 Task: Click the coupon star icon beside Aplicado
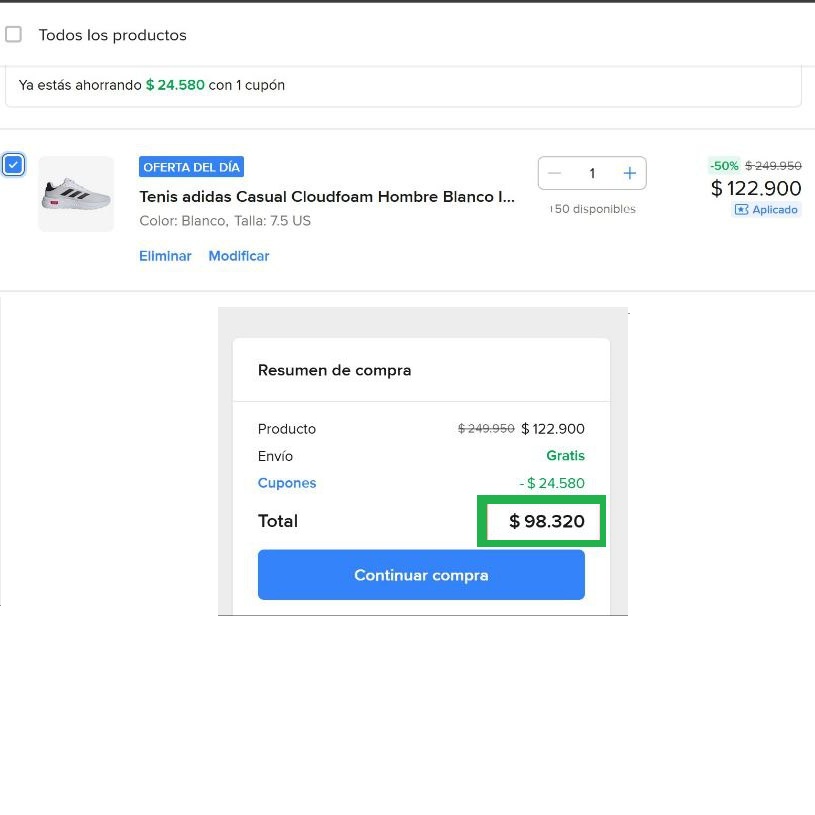pyautogui.click(x=741, y=209)
